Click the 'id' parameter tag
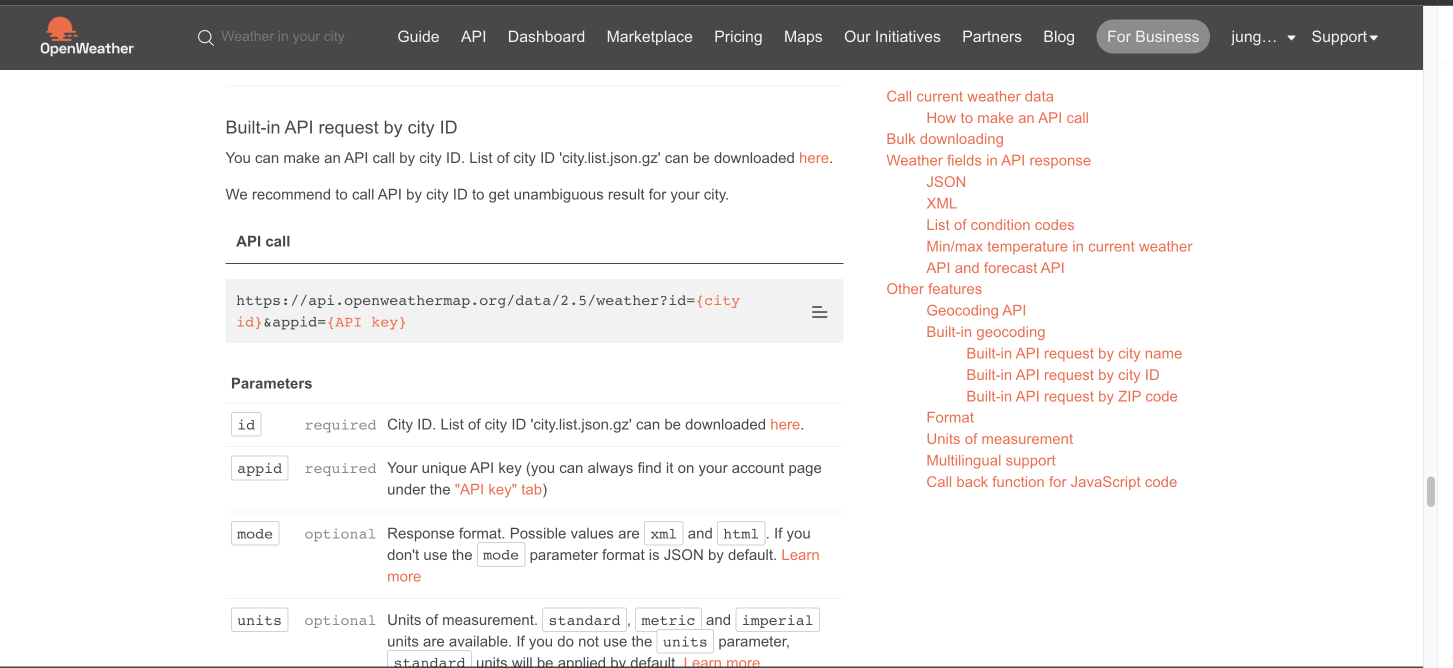This screenshot has height=668, width=1453. point(246,425)
